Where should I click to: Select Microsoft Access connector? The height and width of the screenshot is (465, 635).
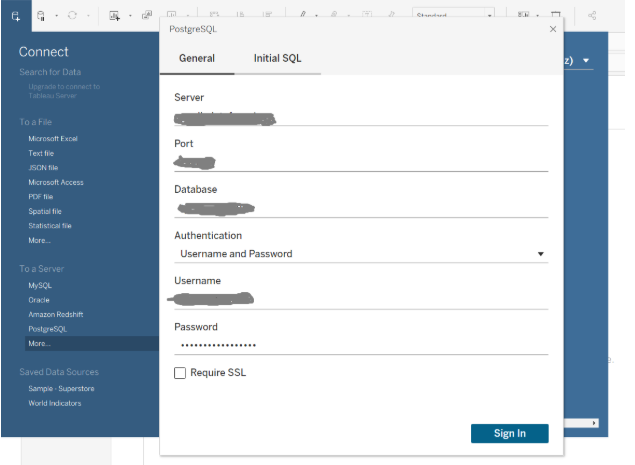coord(56,182)
